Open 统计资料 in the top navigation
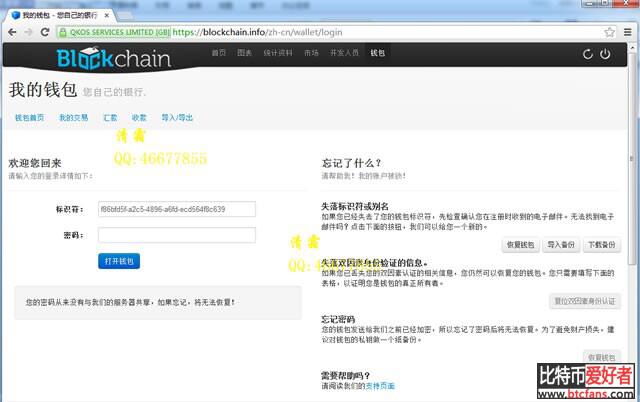Image resolution: width=640 pixels, height=402 pixels. [278, 53]
